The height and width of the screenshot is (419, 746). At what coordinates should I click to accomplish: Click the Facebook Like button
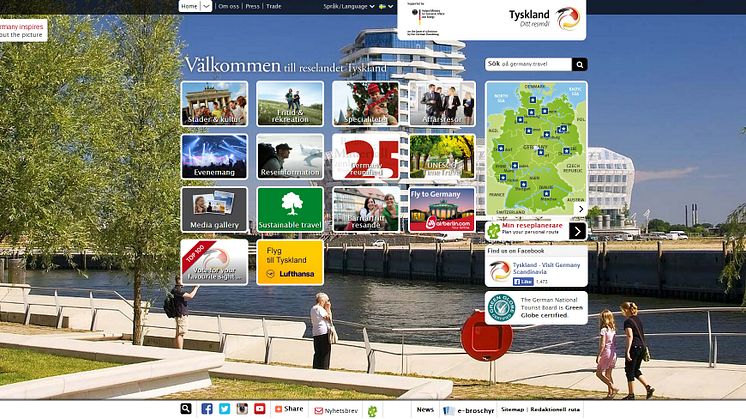pyautogui.click(x=523, y=282)
